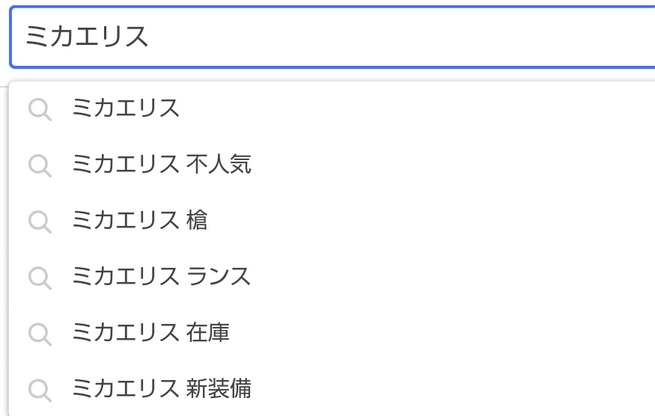
Task: Pick the ミカエリス 槍 suggestion
Action: [x=332, y=221]
